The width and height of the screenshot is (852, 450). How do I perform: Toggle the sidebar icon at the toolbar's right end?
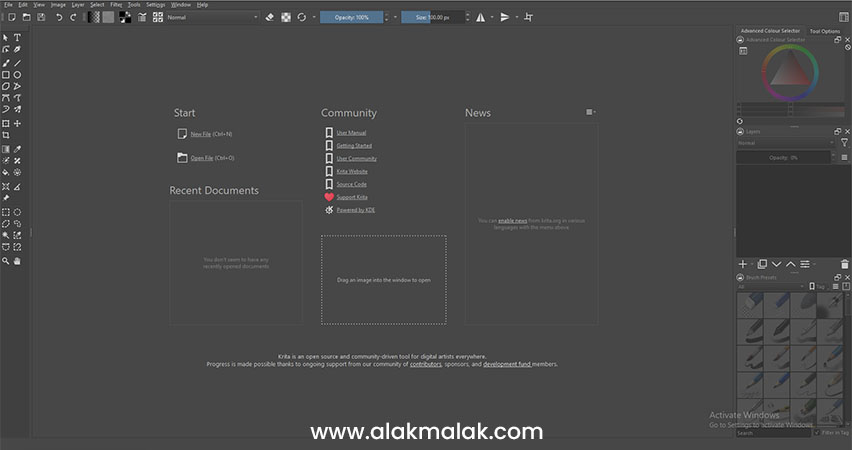[x=844, y=17]
